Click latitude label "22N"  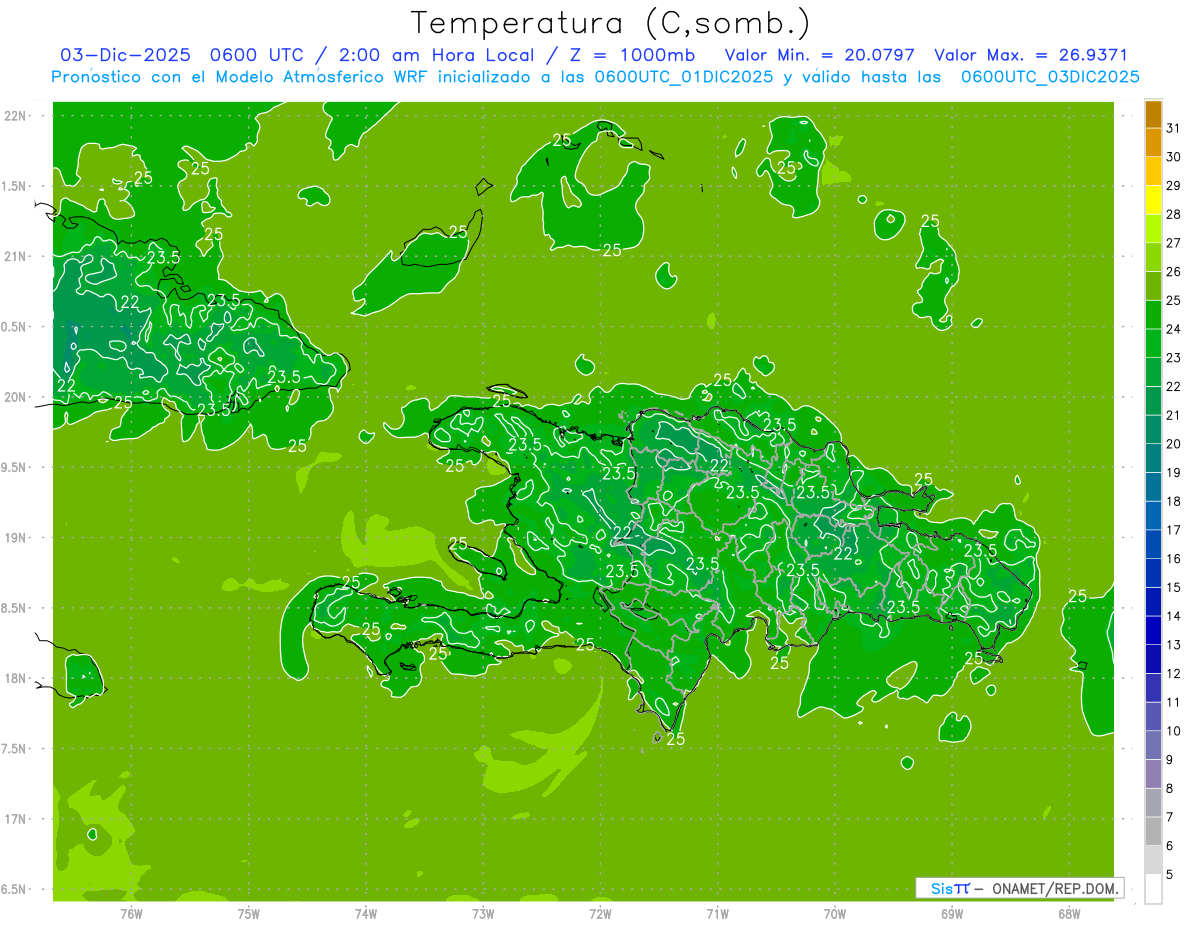tap(16, 116)
